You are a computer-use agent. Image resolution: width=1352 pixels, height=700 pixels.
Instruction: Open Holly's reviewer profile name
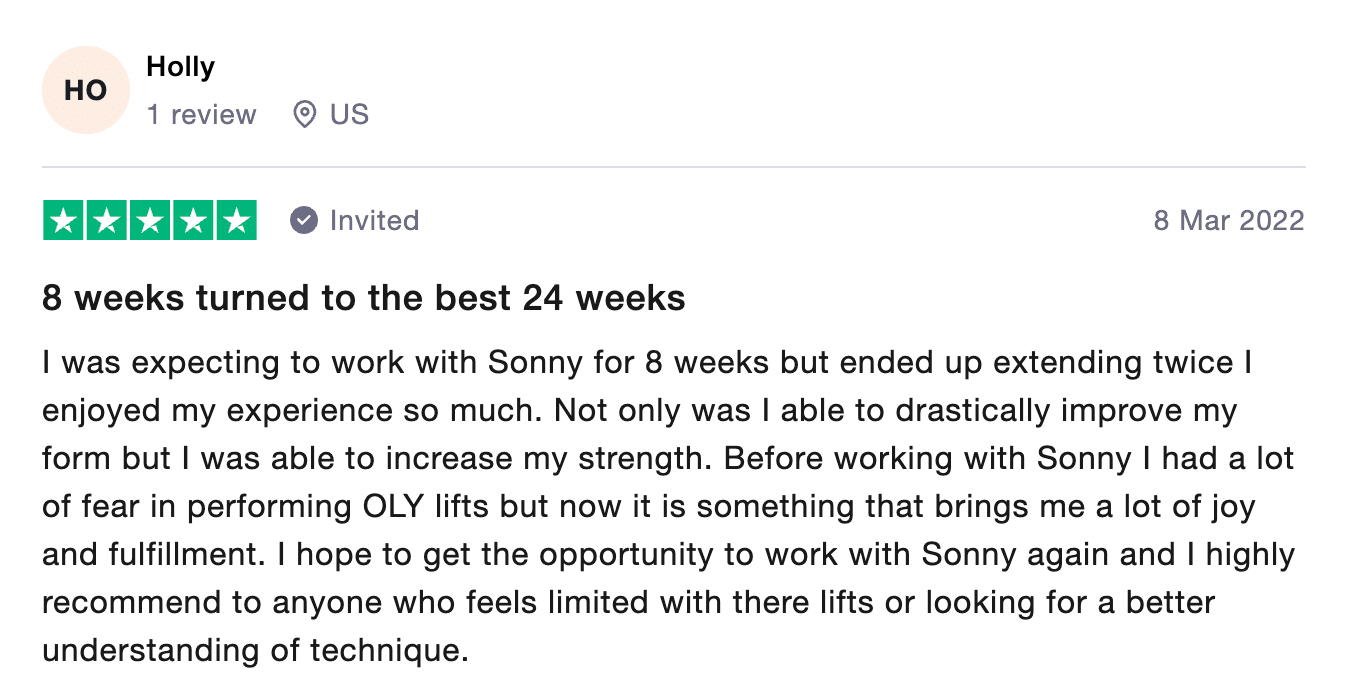(181, 68)
